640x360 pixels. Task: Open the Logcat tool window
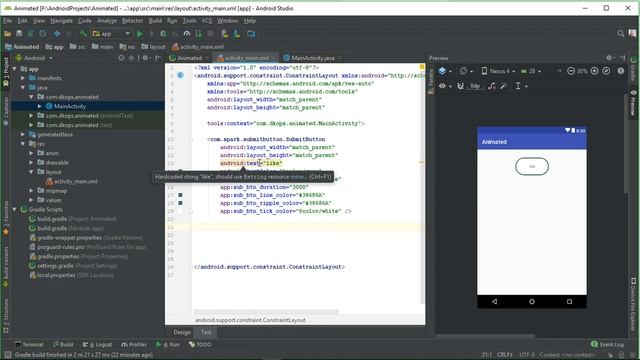click(97, 344)
